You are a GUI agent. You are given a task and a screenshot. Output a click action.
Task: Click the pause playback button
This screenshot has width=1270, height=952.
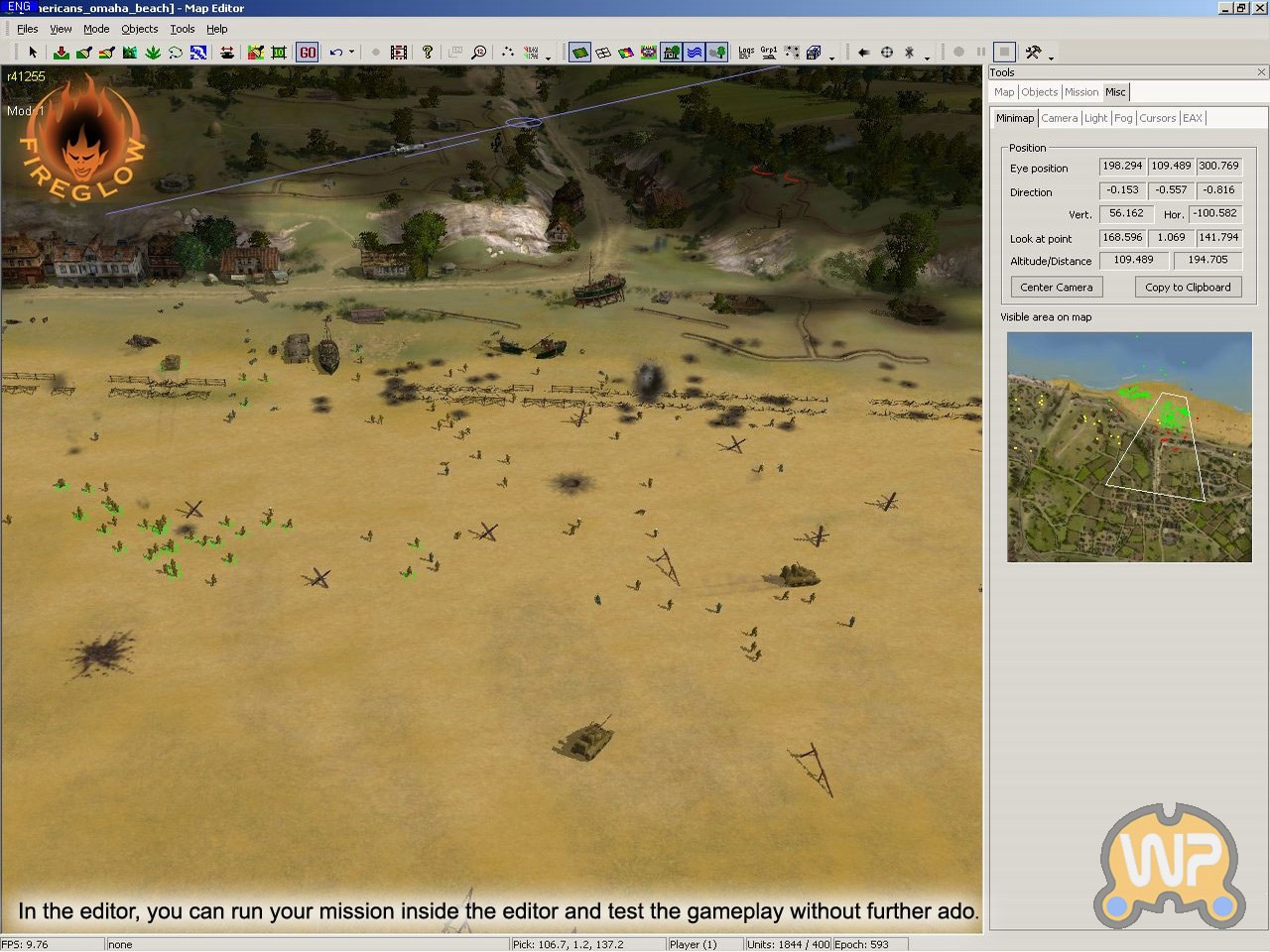[981, 53]
